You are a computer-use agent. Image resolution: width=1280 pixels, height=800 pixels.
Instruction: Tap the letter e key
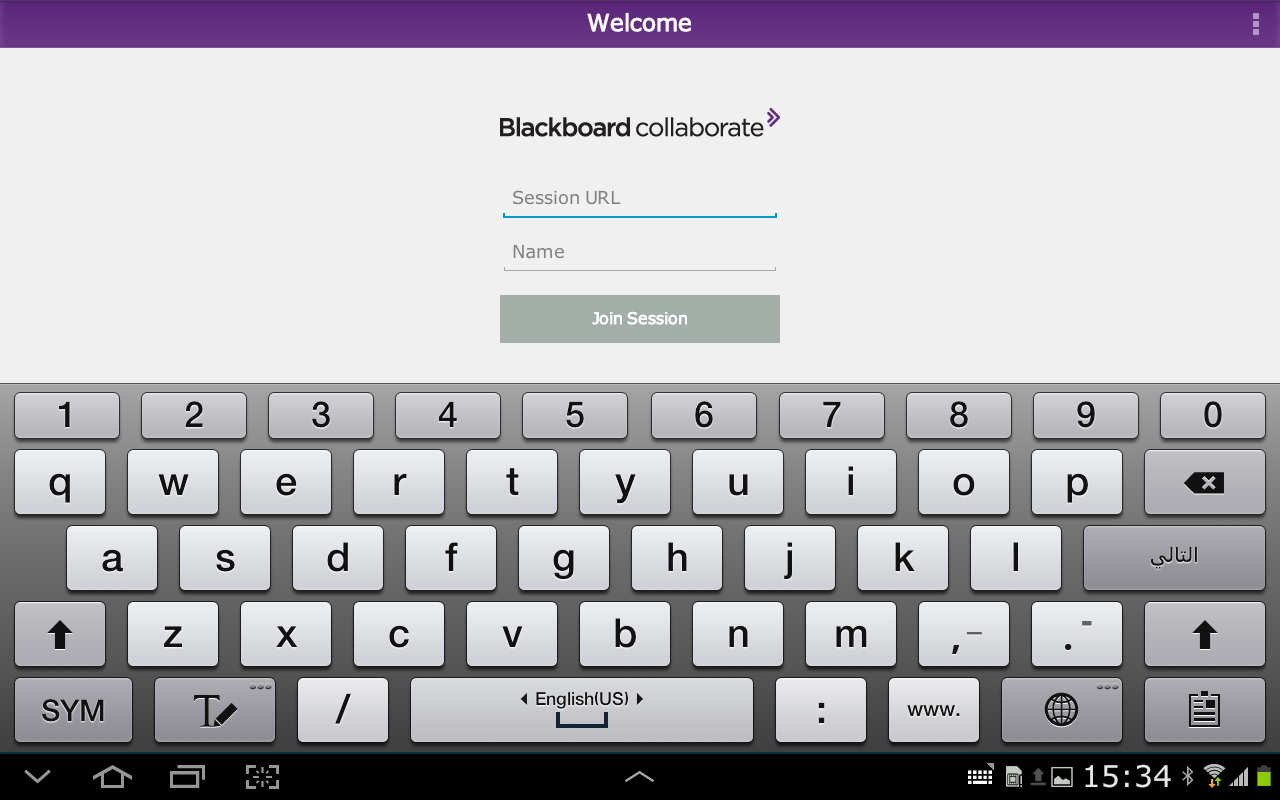coord(286,483)
